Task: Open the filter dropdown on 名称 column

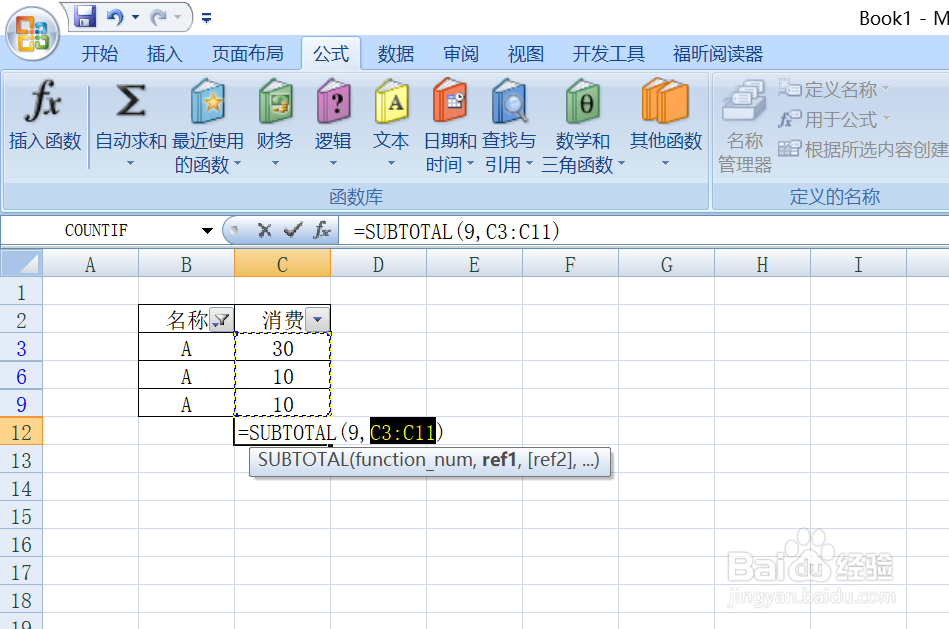Action: [221, 319]
